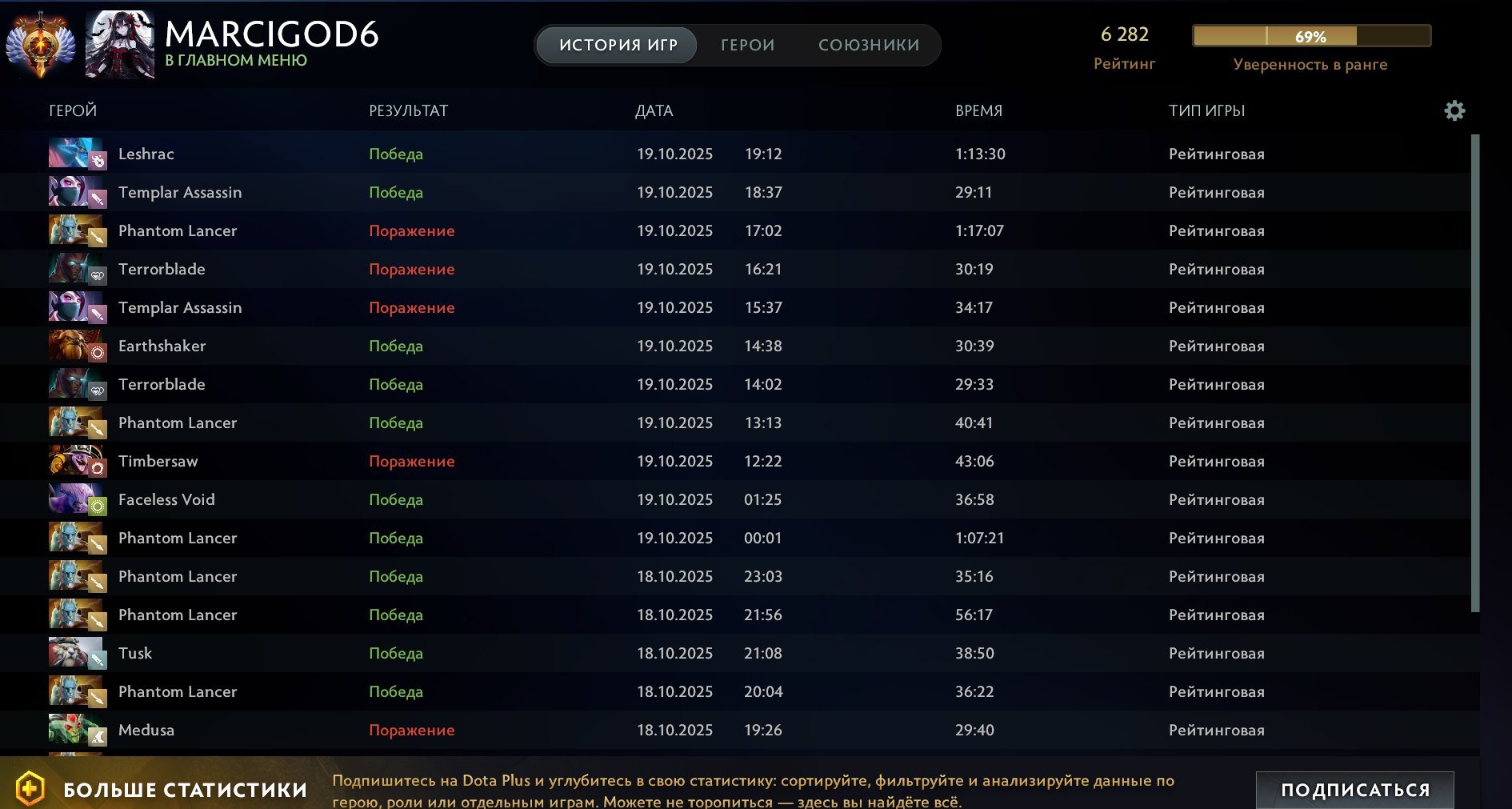1512x809 pixels.
Task: Click the Medusa hero portrait
Action: [77, 730]
